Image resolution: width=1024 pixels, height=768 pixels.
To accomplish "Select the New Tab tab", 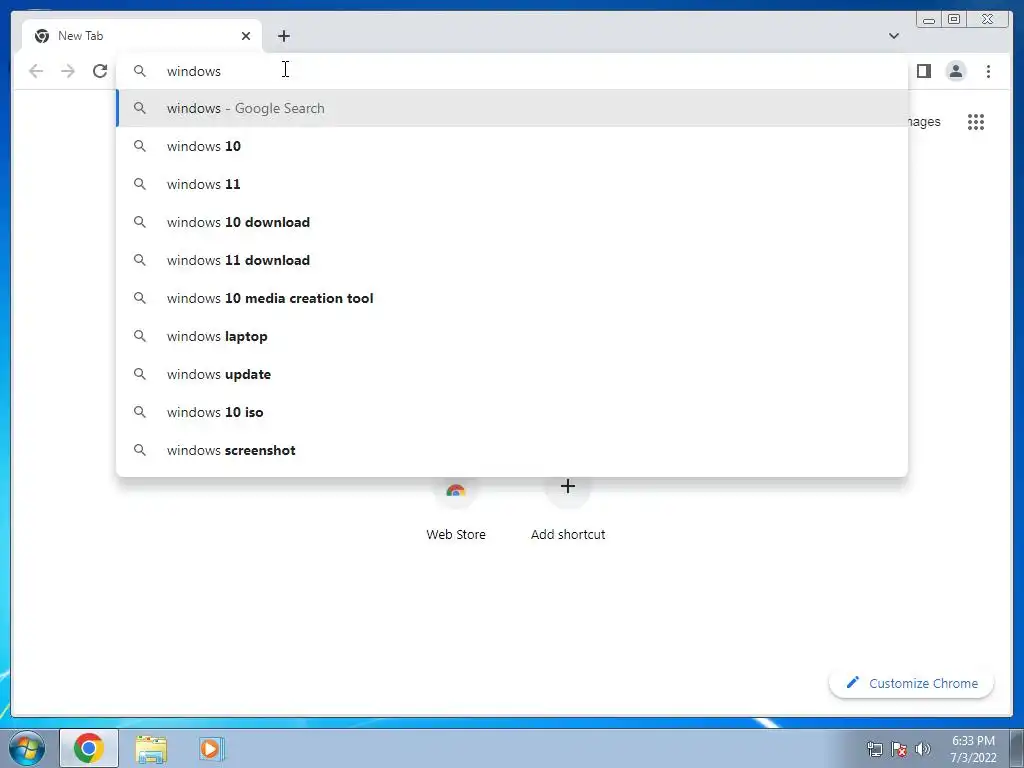I will (142, 36).
